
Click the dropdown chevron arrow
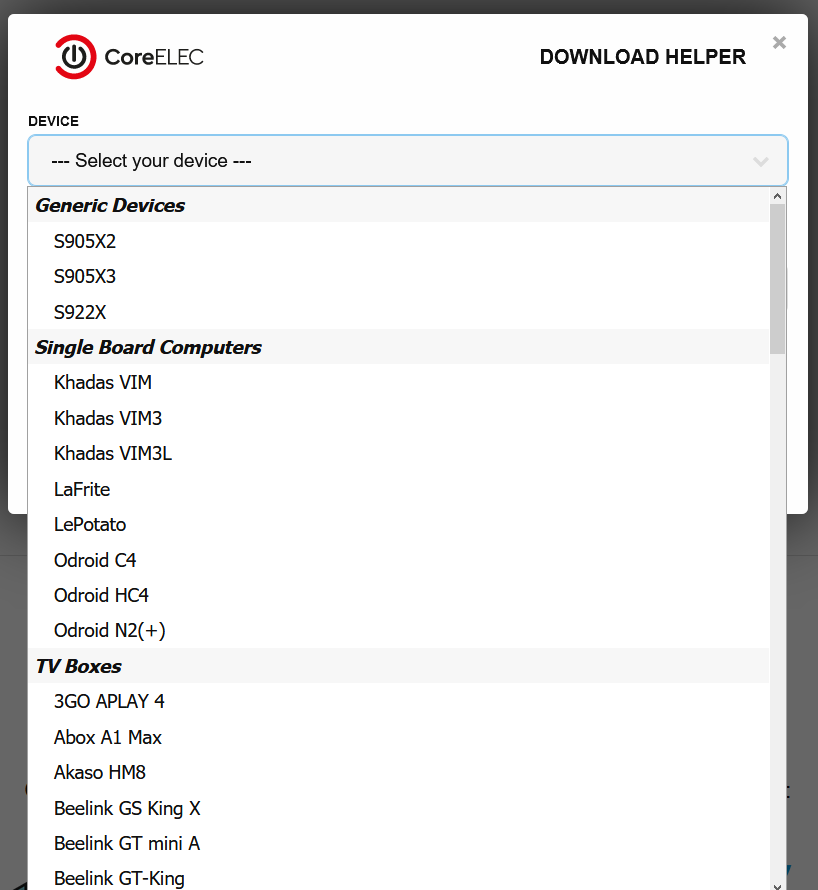[760, 162]
